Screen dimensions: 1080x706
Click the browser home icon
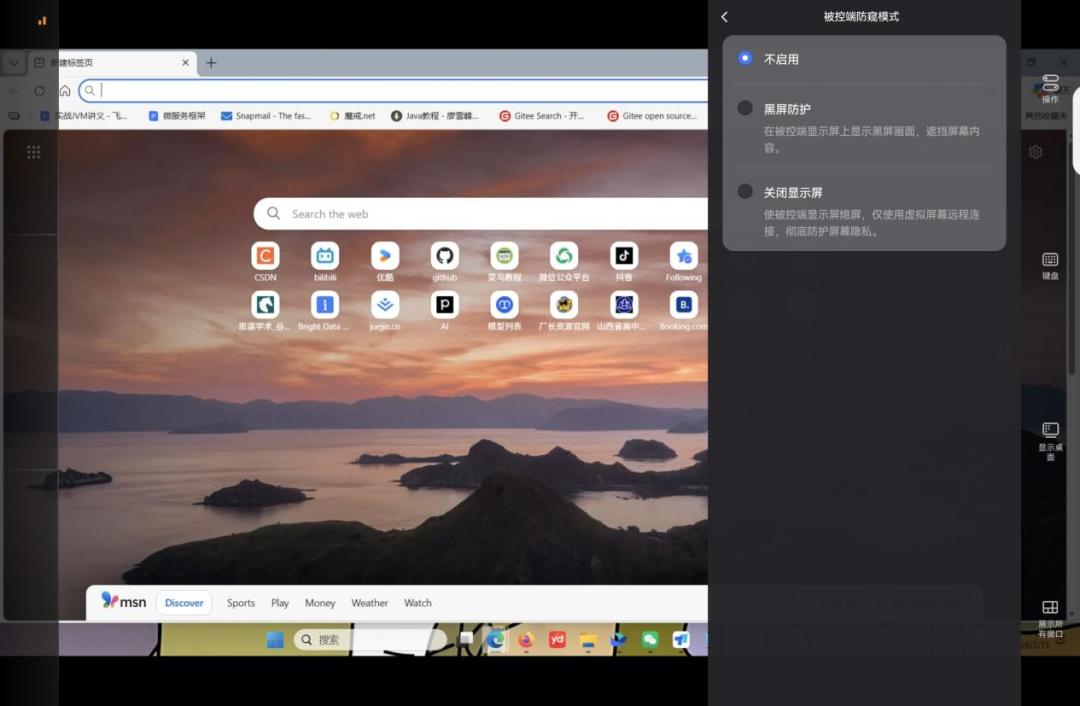[65, 90]
